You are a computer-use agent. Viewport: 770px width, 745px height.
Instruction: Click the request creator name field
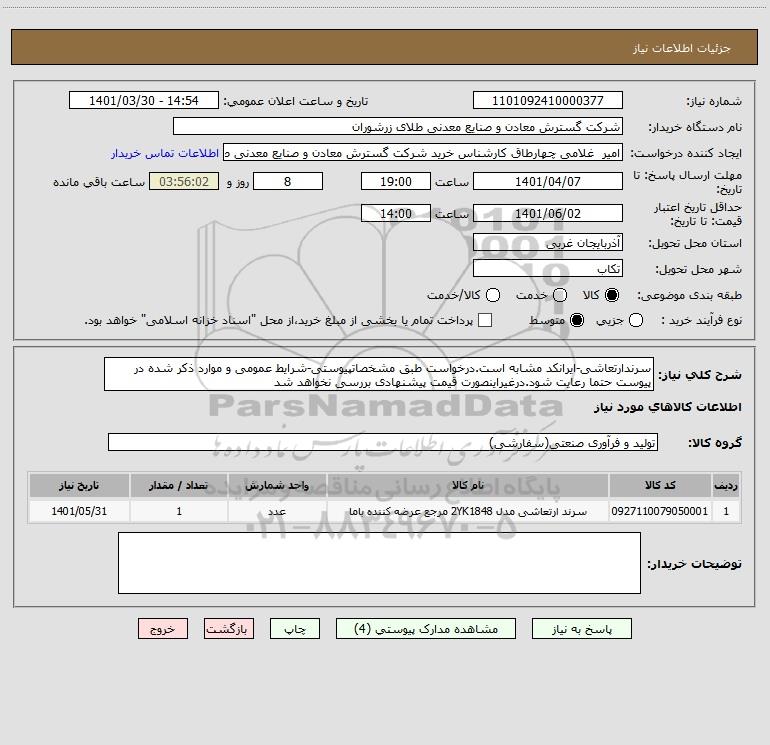coord(423,153)
